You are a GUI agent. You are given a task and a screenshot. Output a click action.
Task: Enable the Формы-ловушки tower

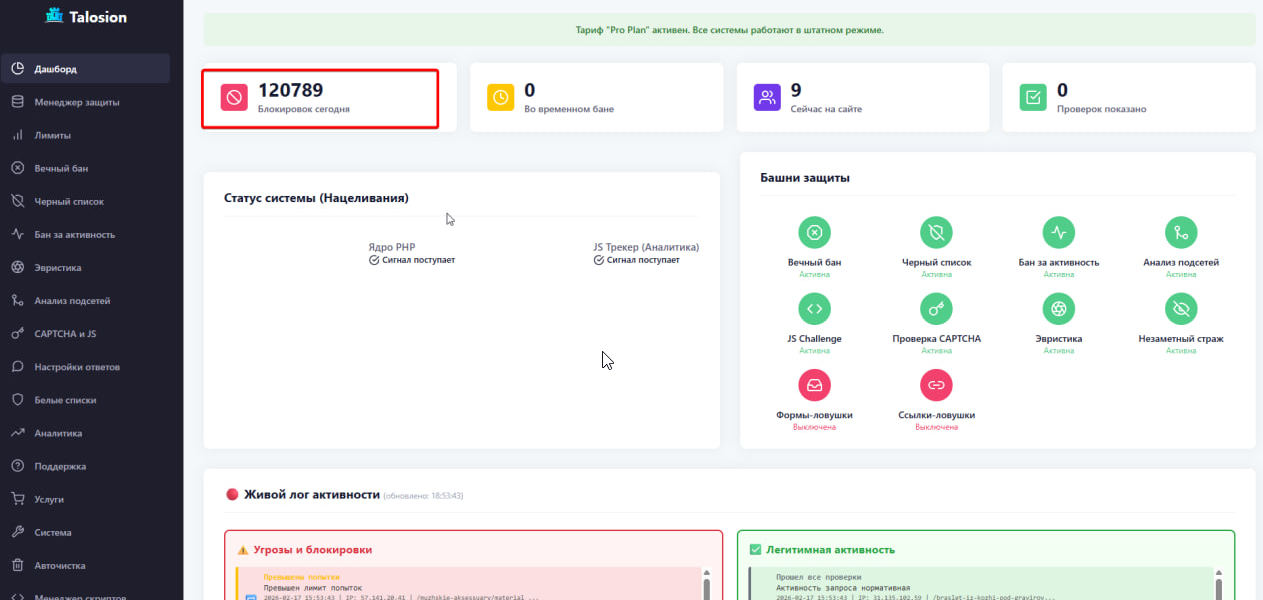tap(814, 385)
